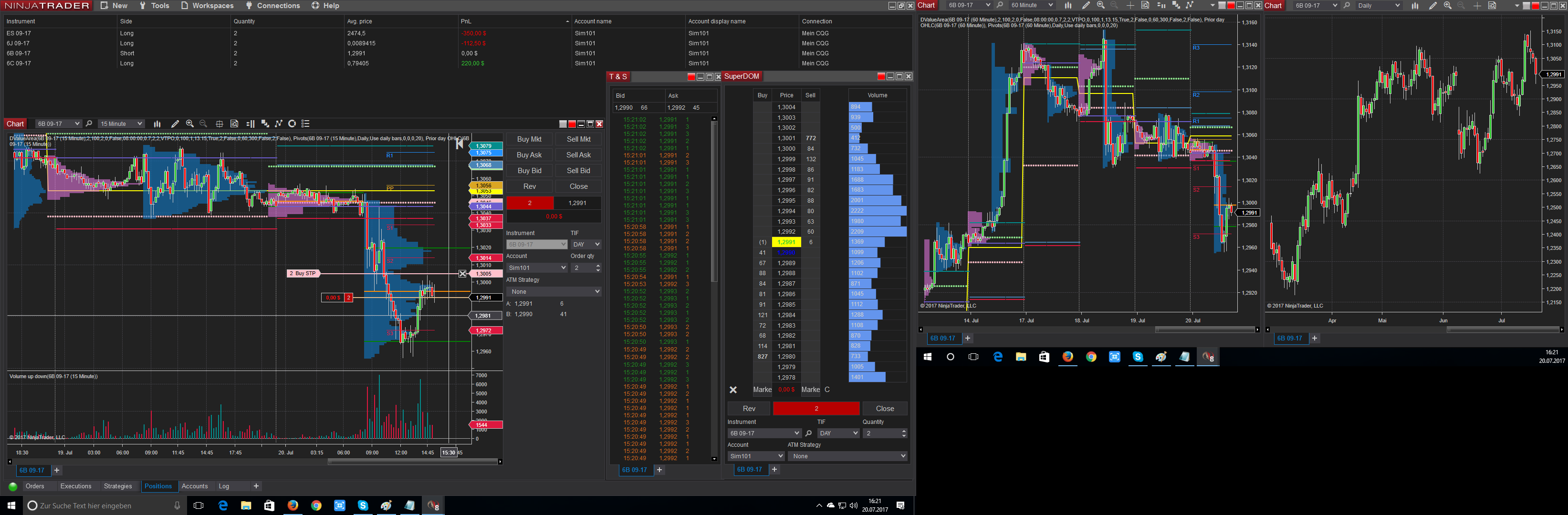This screenshot has height=515, width=1568.
Task: Open the New menu
Action: [114, 5]
